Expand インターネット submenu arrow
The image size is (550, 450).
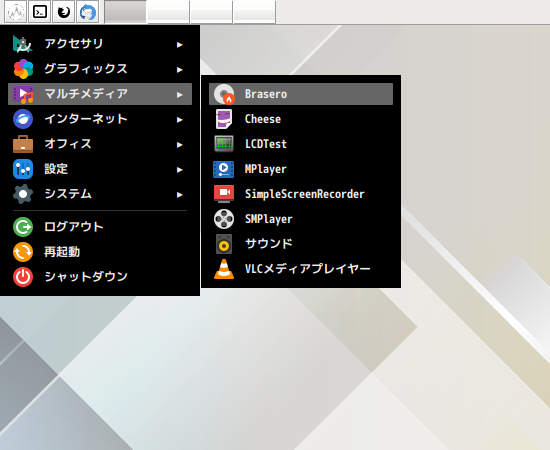[180, 120]
